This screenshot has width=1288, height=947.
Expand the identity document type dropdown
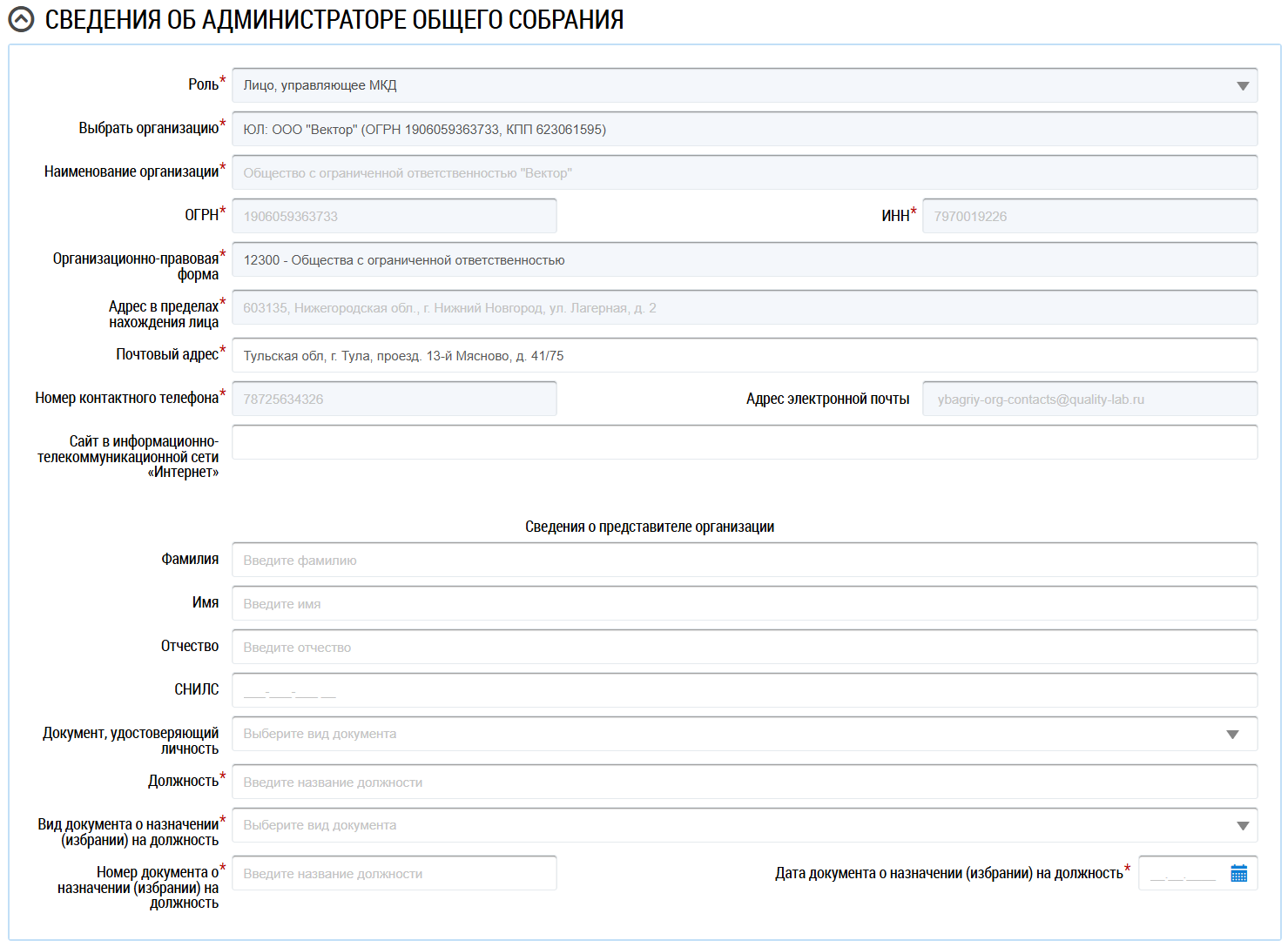pyautogui.click(x=1231, y=734)
